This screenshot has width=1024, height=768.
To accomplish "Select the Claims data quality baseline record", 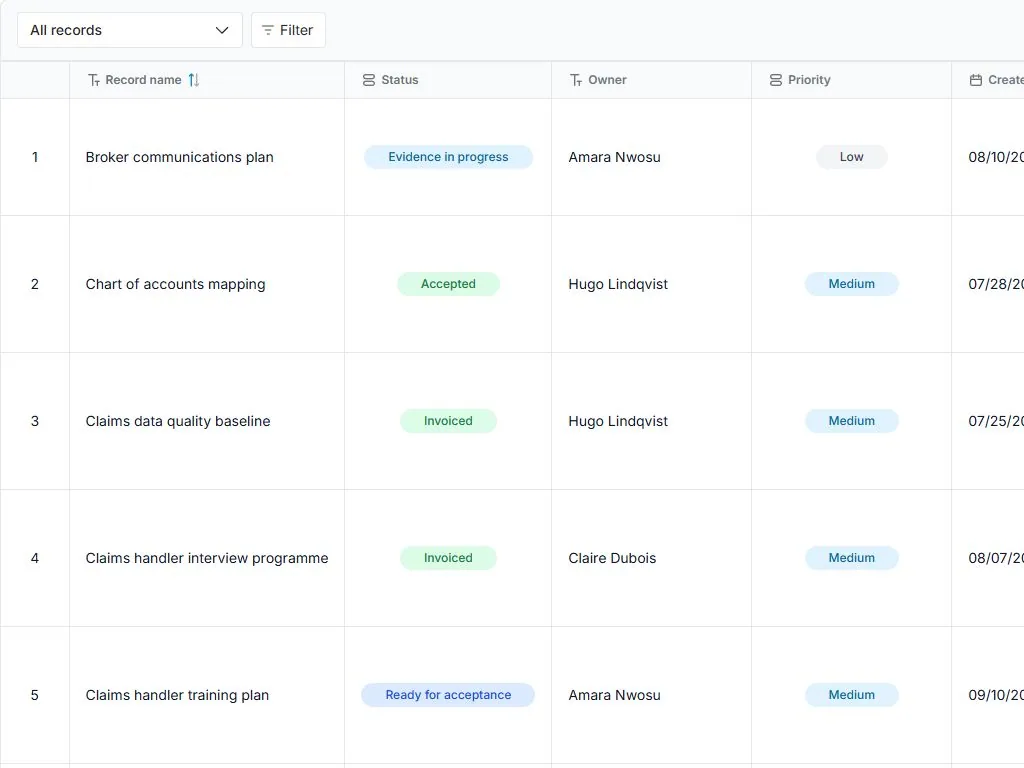I will (x=178, y=421).
